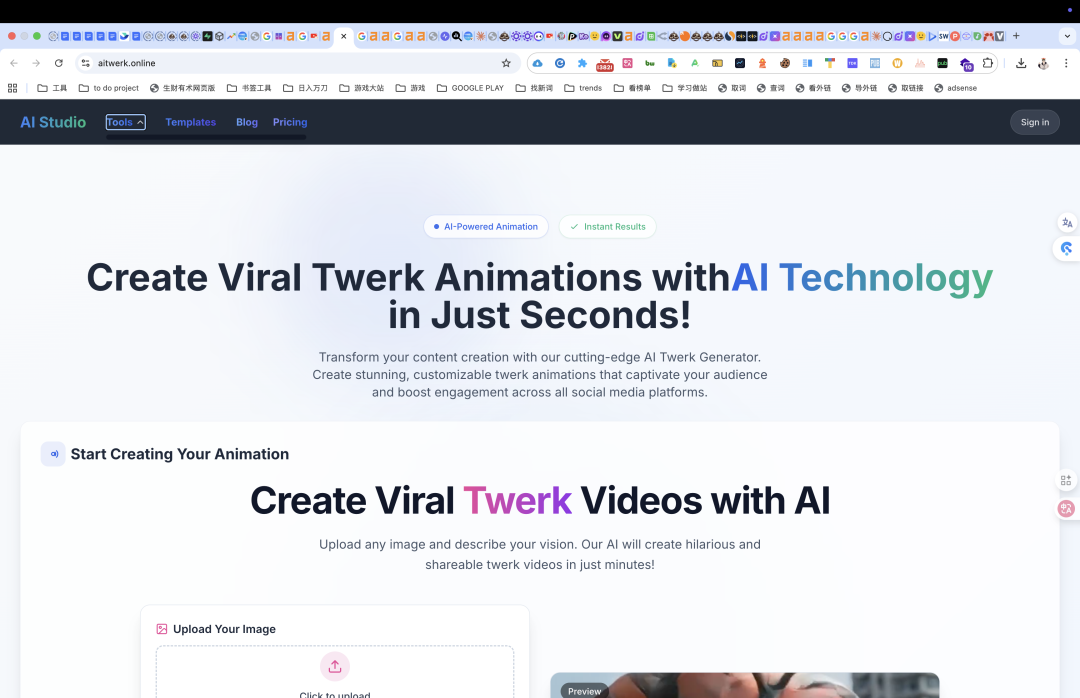Viewport: 1080px width, 698px height.
Task: Go back to the previous page
Action: pos(14,63)
